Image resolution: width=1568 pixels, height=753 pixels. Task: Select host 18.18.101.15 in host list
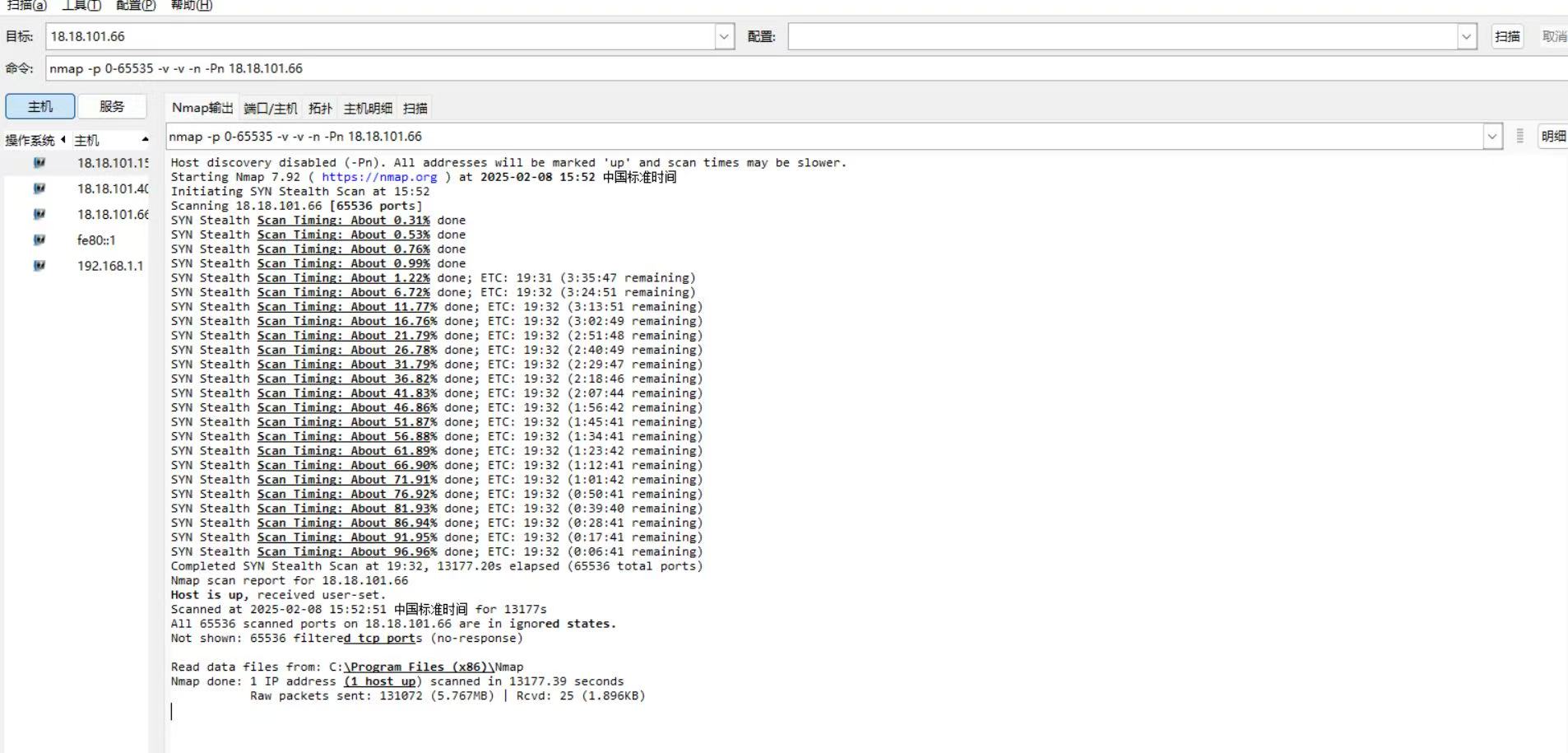pyautogui.click(x=114, y=163)
